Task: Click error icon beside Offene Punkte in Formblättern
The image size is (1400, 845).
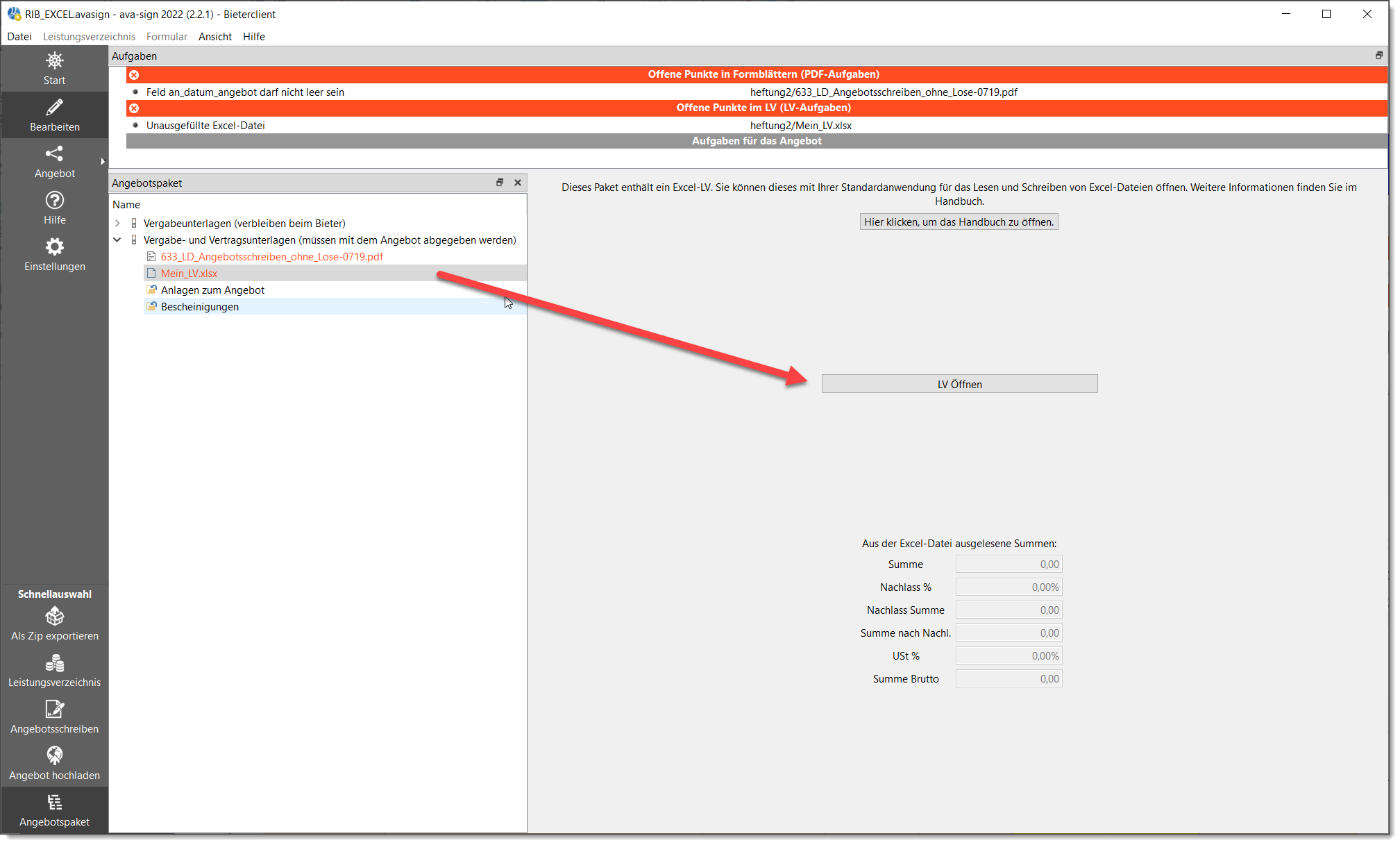Action: [x=134, y=74]
